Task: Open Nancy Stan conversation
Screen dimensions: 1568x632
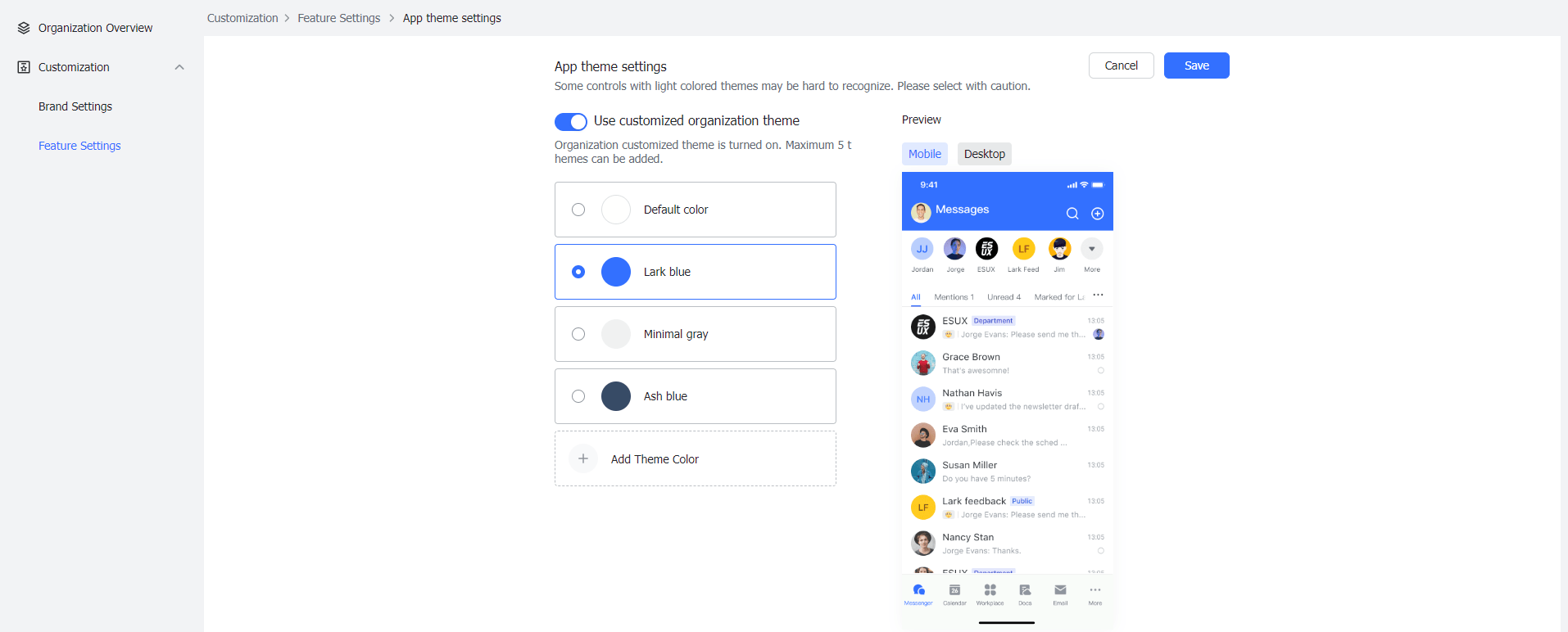Action: point(1008,543)
